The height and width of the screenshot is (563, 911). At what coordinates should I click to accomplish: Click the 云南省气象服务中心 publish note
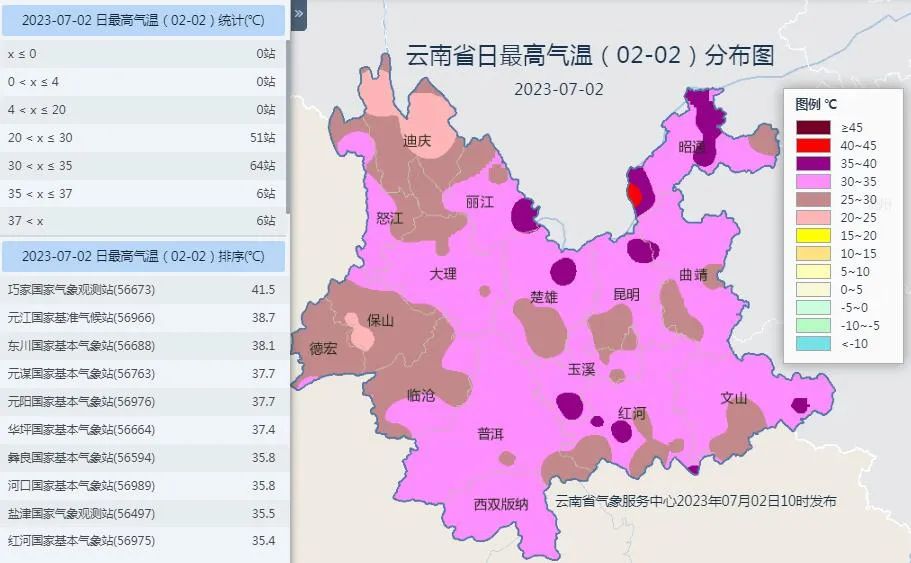695,501
